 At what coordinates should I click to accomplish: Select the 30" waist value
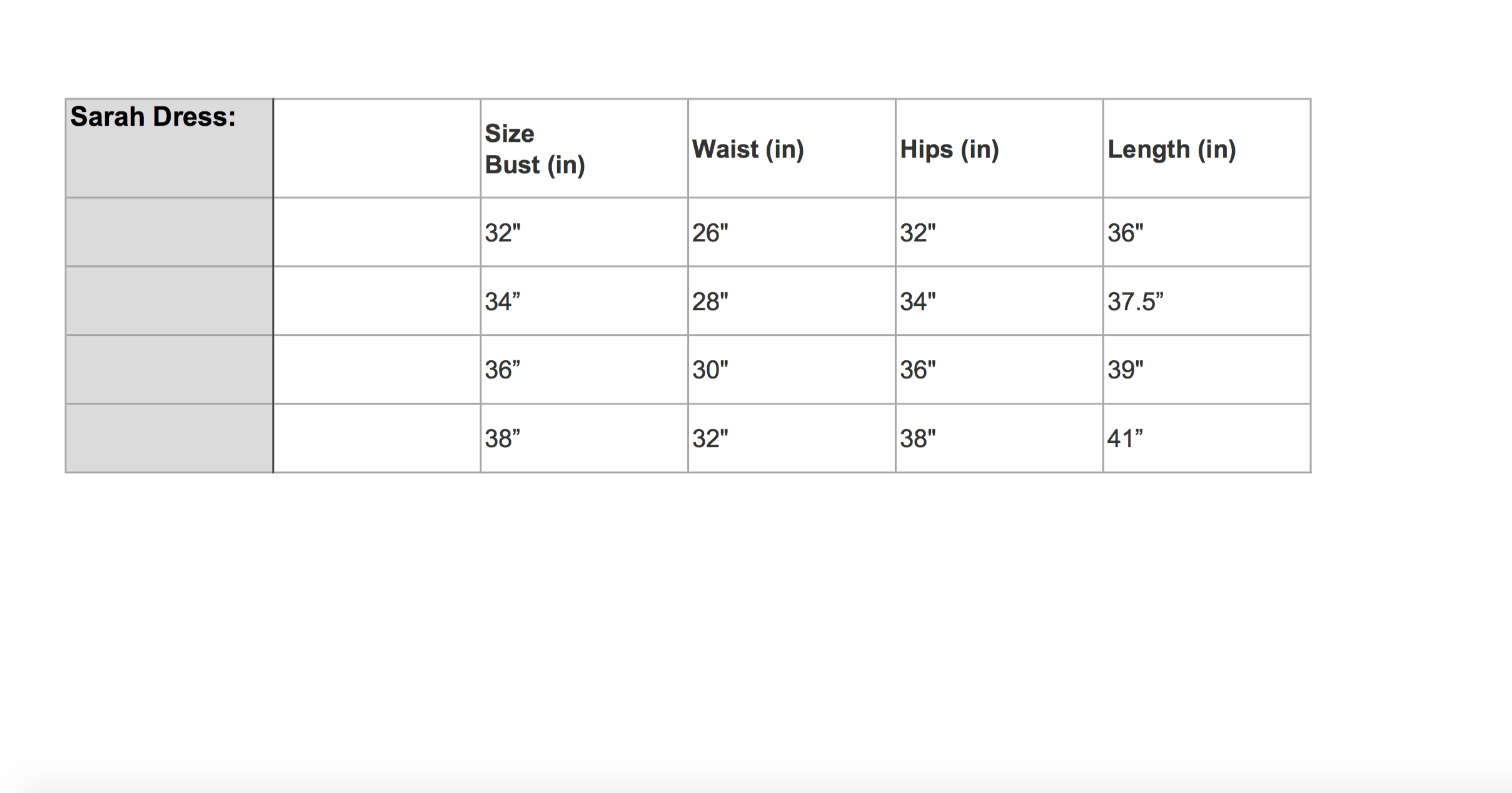click(x=710, y=370)
